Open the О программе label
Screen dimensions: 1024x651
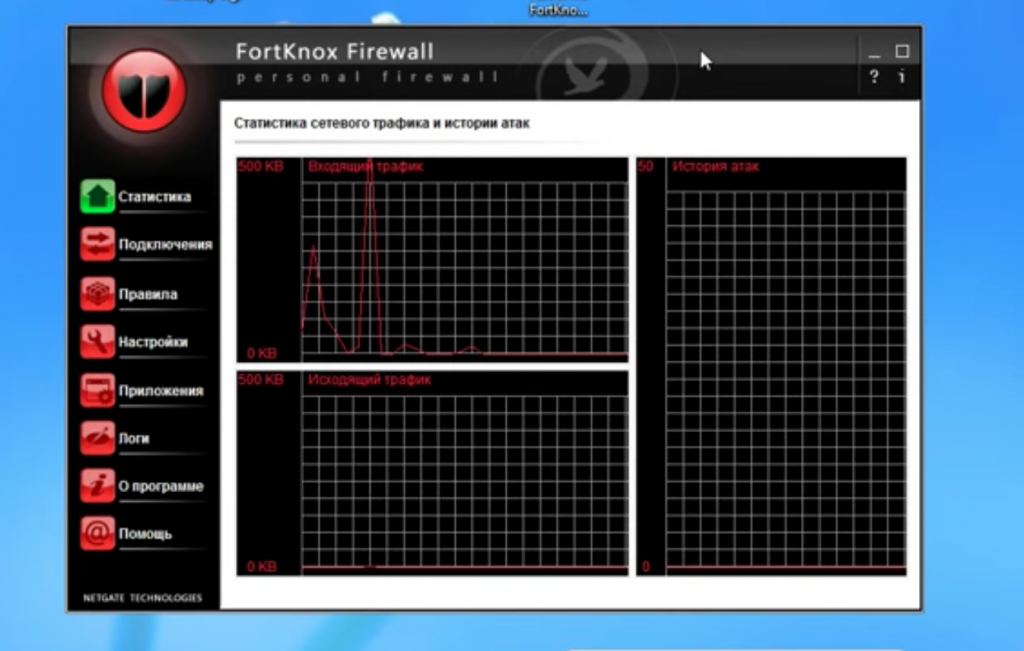click(161, 486)
